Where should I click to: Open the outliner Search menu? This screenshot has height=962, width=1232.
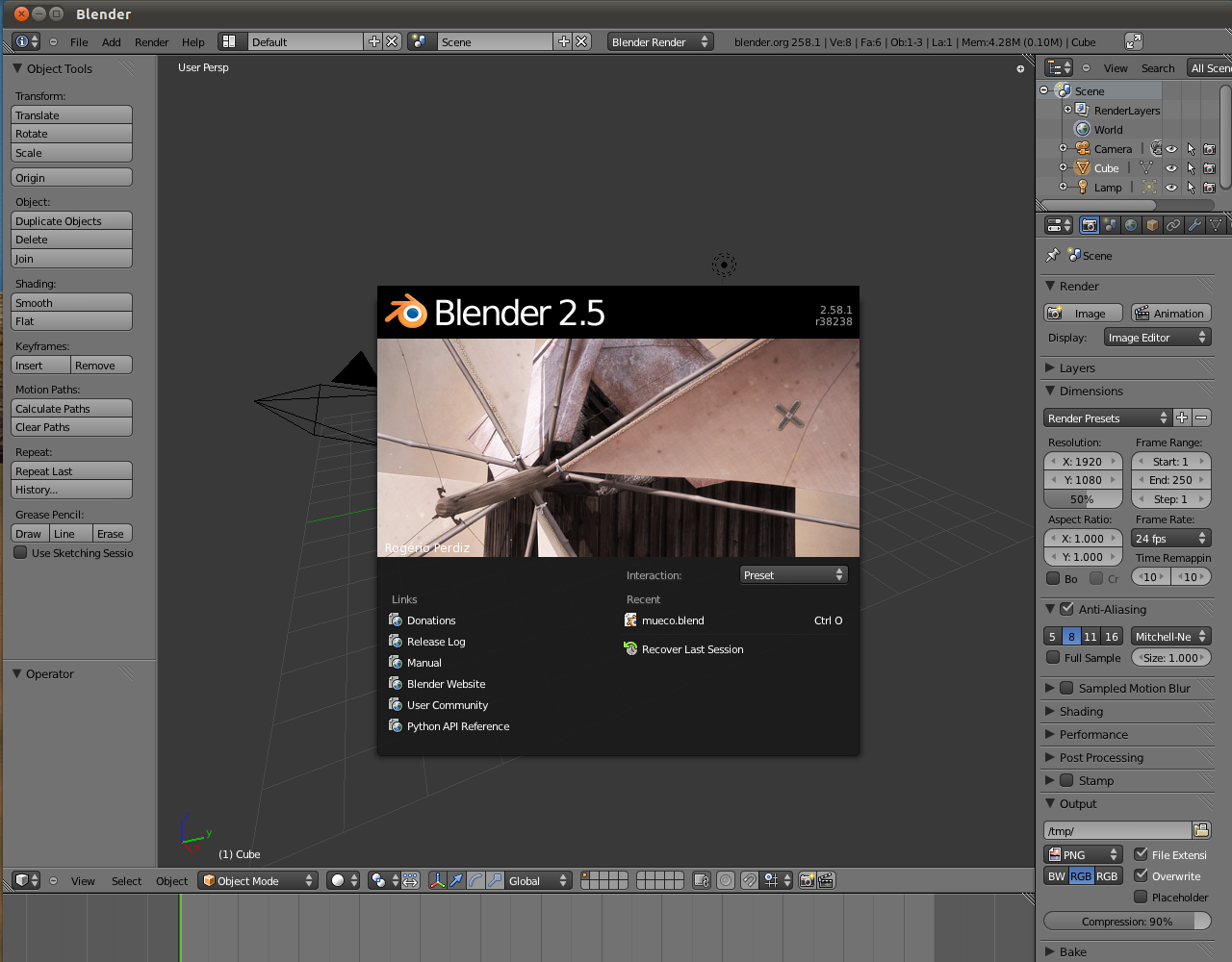pyautogui.click(x=1158, y=67)
